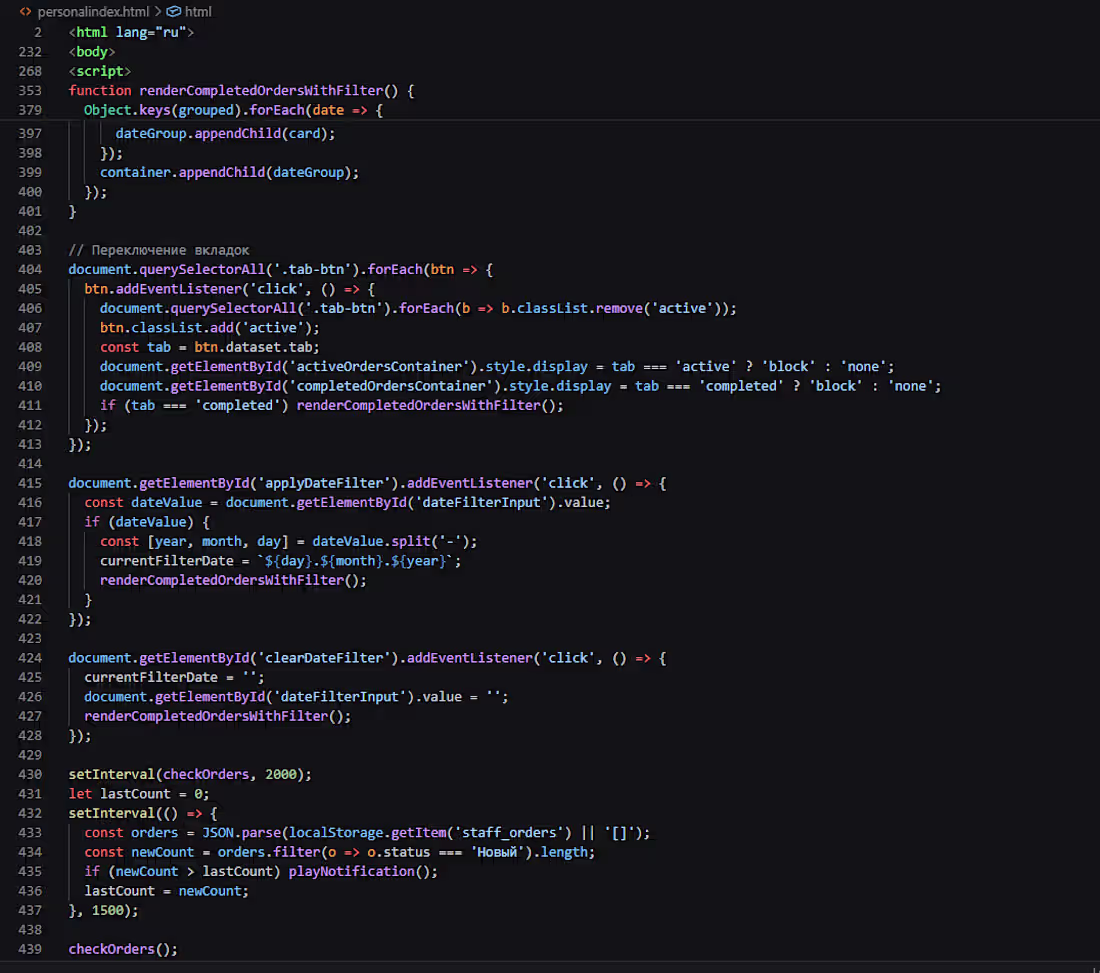Click line number 432 in the gutter
Screen dimensions: 1100x973
29,813
